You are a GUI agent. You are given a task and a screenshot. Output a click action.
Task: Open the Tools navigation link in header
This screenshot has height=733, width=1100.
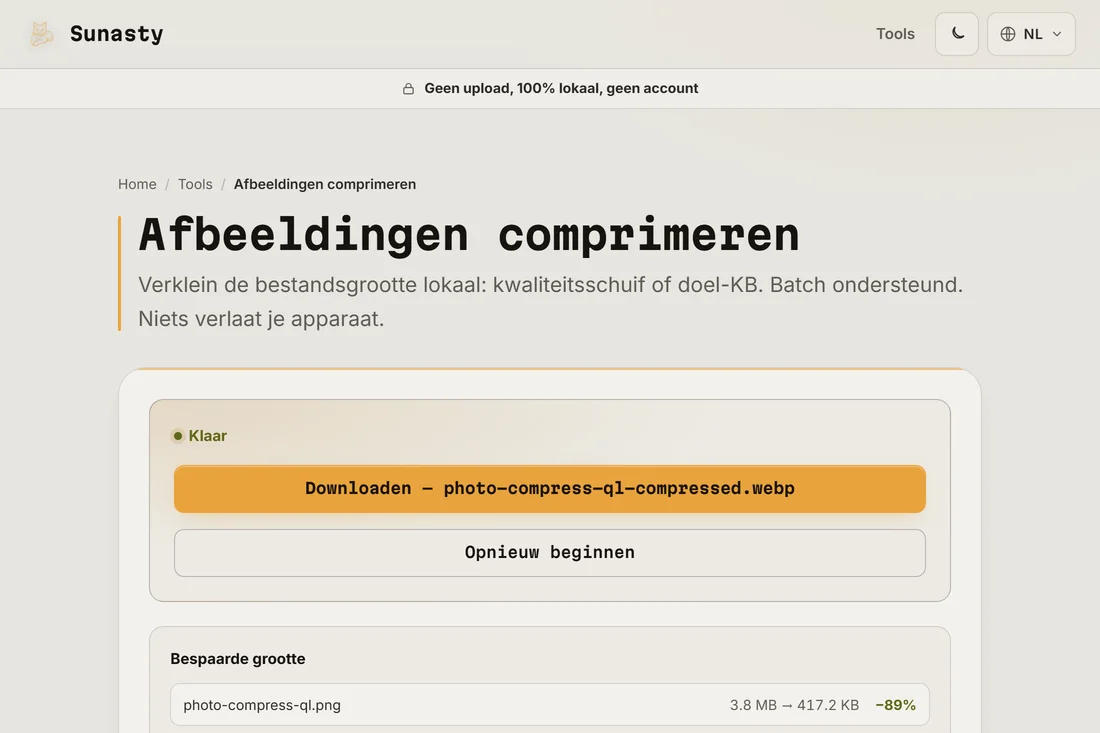point(895,34)
